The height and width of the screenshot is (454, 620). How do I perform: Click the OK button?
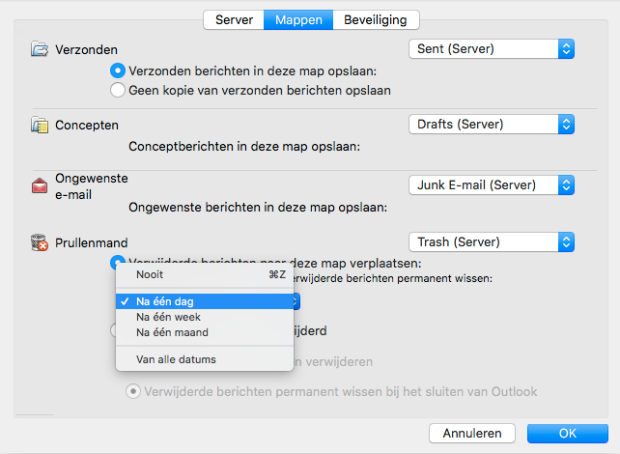[567, 433]
